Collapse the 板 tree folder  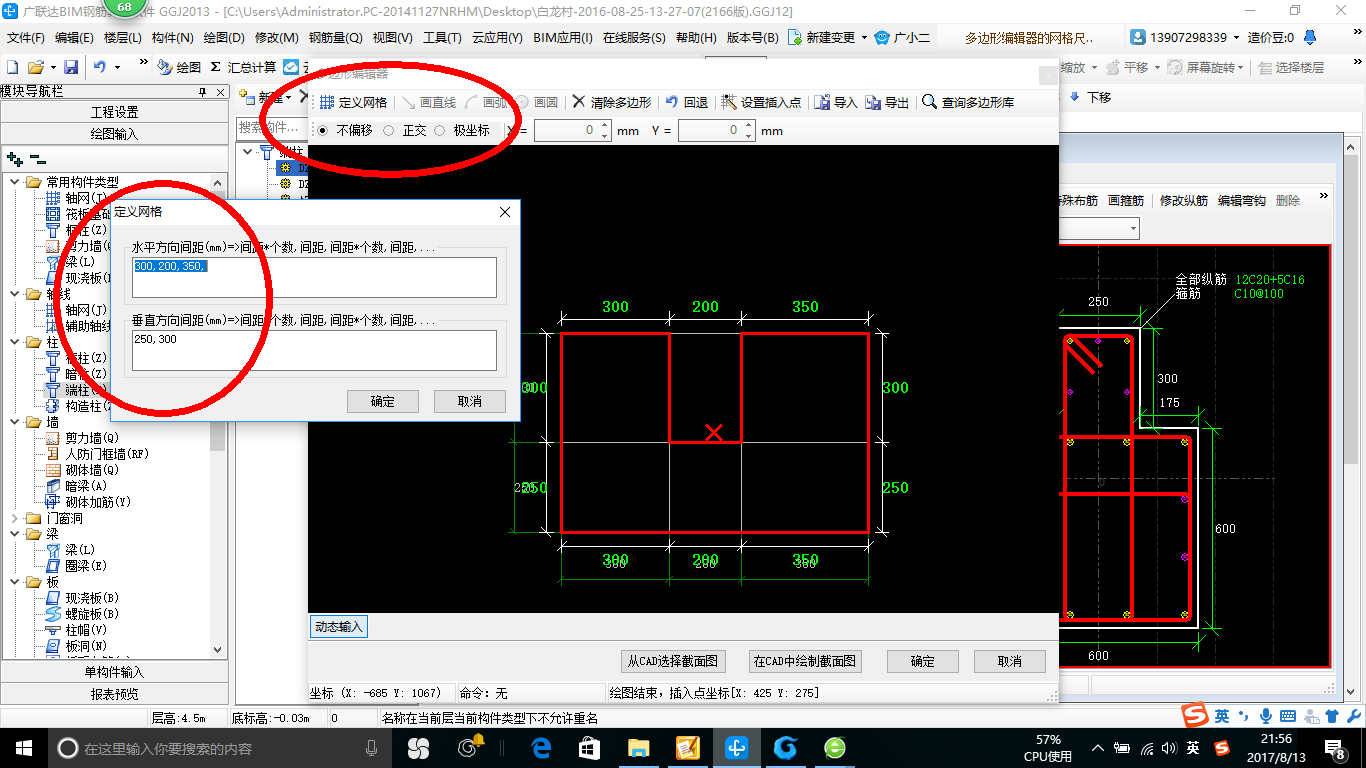pyautogui.click(x=14, y=582)
